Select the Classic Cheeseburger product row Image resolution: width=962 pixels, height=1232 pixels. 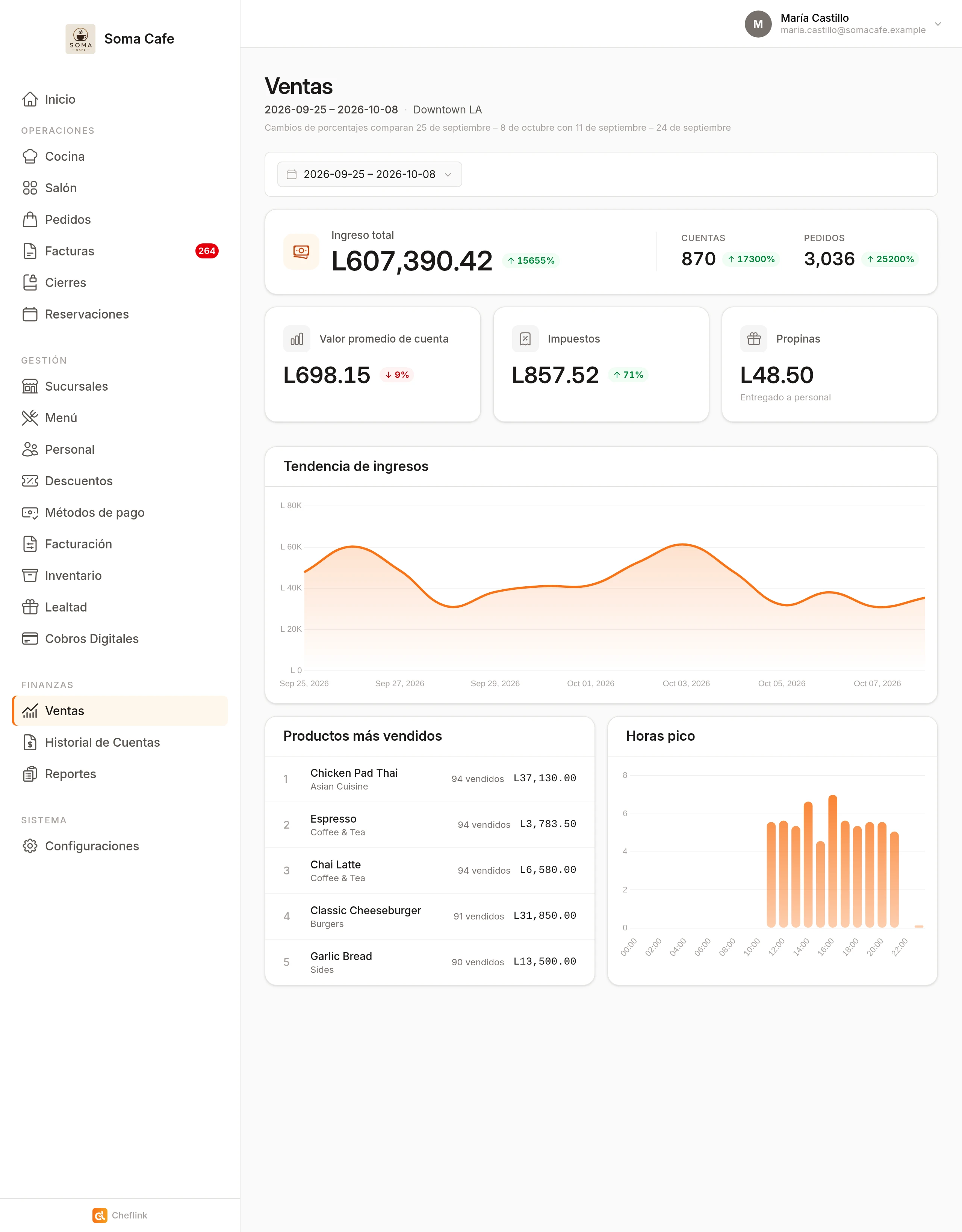(430, 916)
